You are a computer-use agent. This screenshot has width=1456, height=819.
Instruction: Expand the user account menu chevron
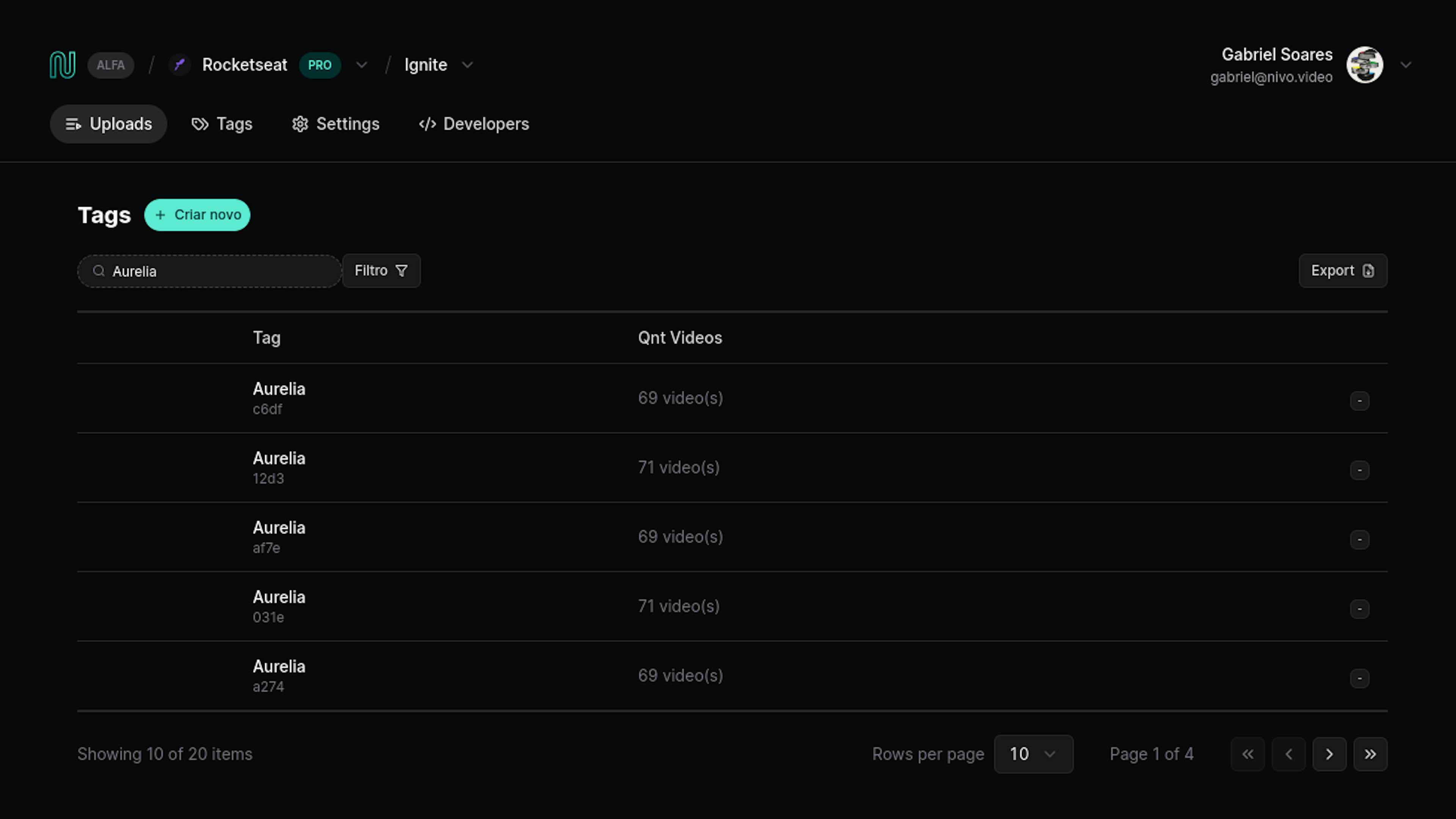click(1406, 65)
